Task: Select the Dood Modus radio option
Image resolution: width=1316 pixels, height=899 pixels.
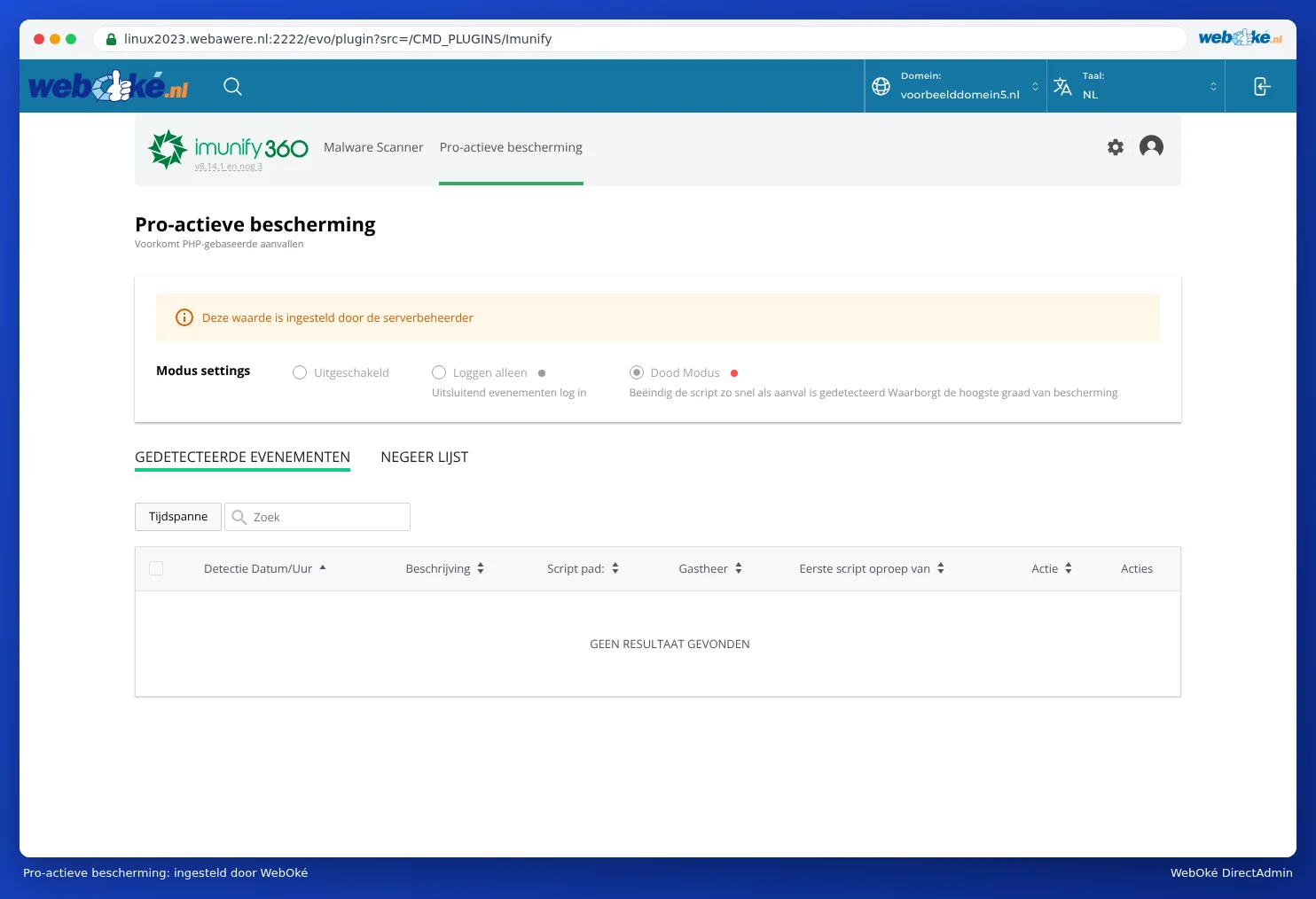Action: [x=637, y=372]
